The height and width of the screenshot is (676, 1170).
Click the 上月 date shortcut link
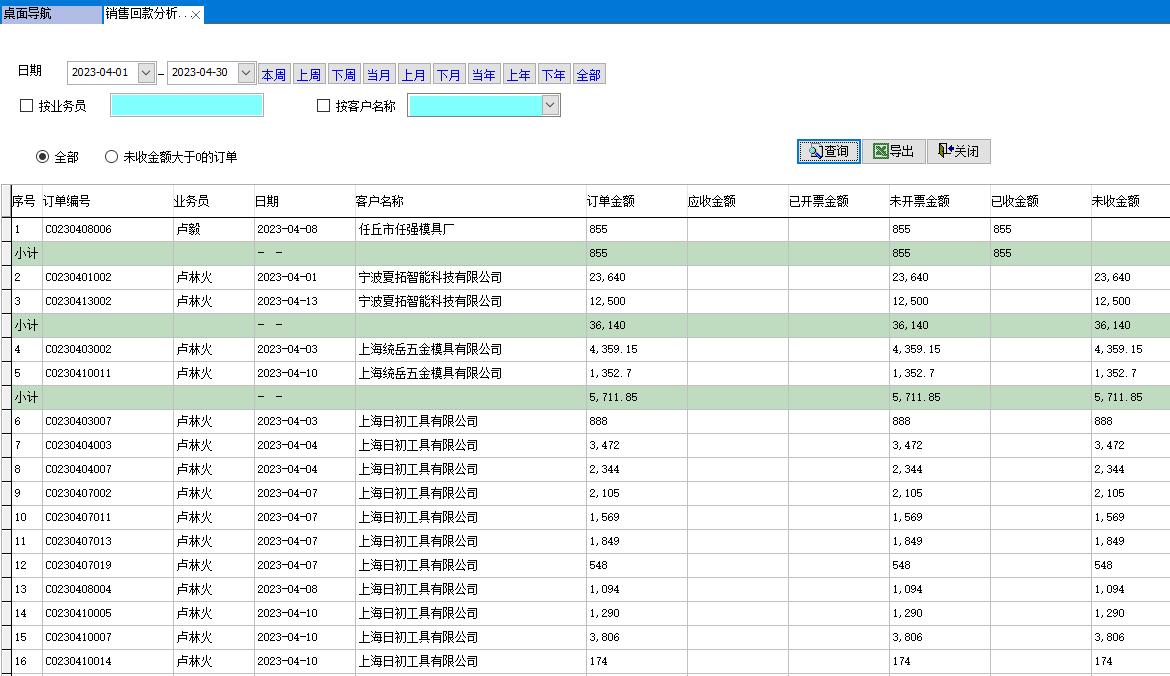coord(414,74)
